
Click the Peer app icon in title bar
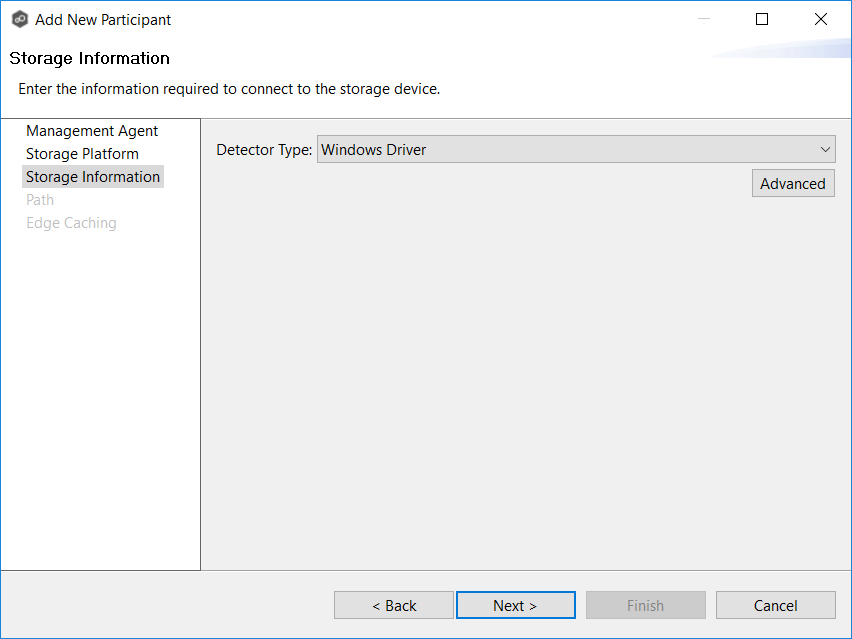[x=19, y=19]
